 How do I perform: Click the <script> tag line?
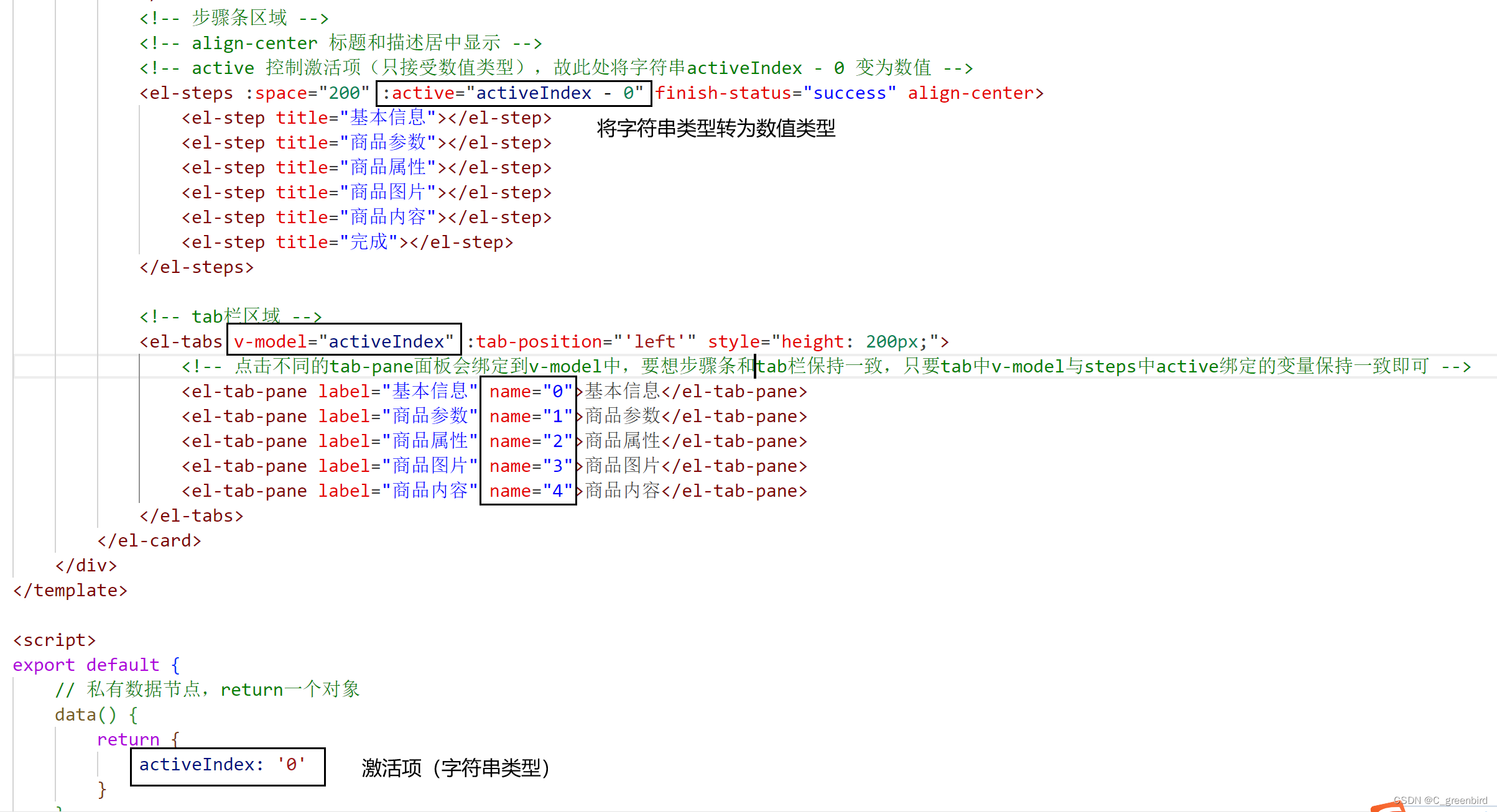pyautogui.click(x=55, y=640)
